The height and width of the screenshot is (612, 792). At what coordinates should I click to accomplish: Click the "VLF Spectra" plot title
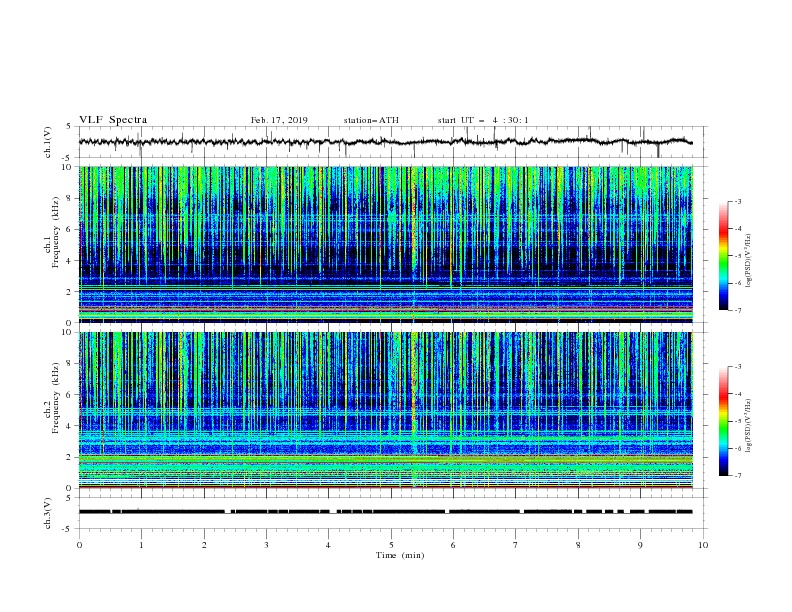pos(113,120)
